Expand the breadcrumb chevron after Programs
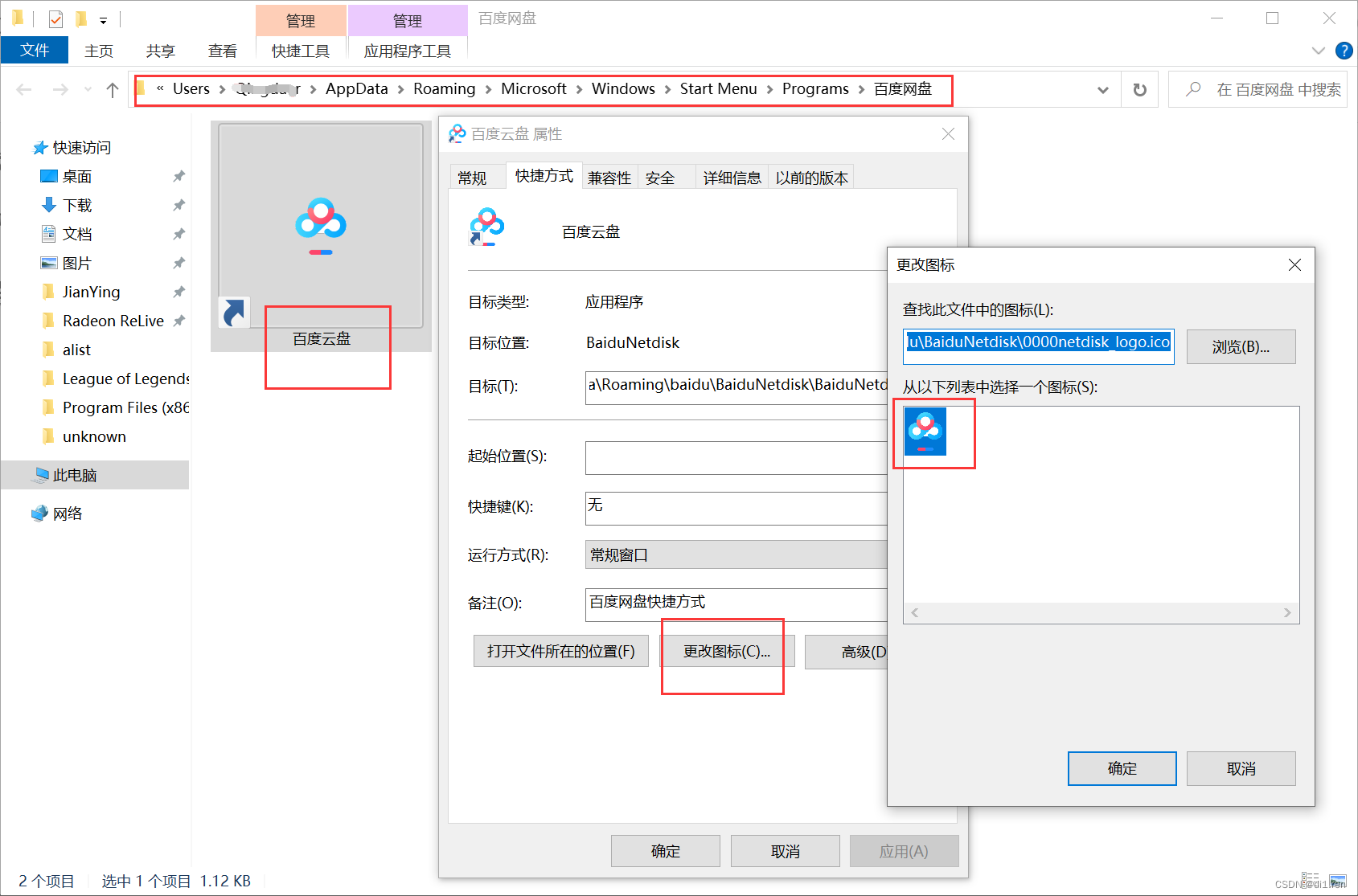The image size is (1358, 896). (860, 89)
